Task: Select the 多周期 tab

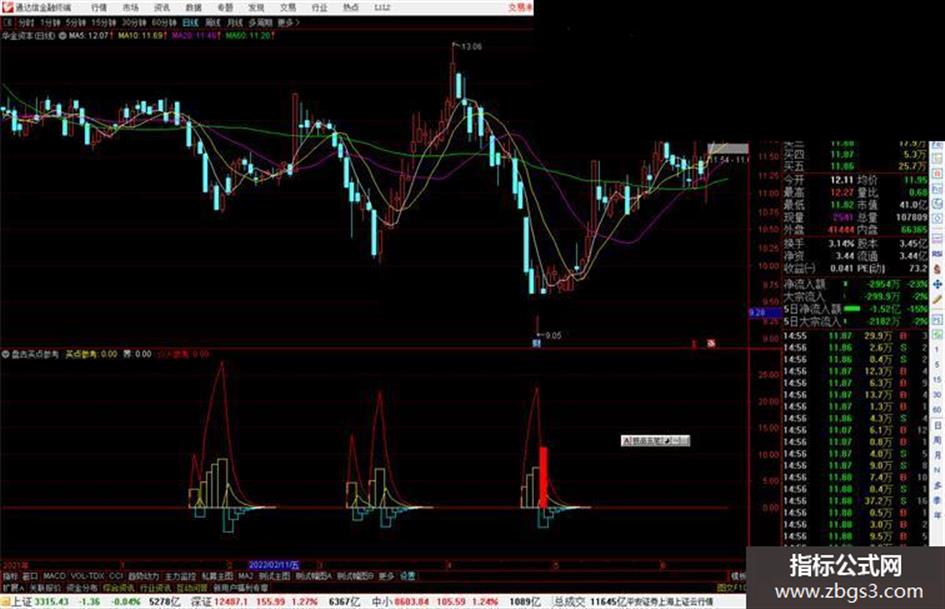Action: 260,22
